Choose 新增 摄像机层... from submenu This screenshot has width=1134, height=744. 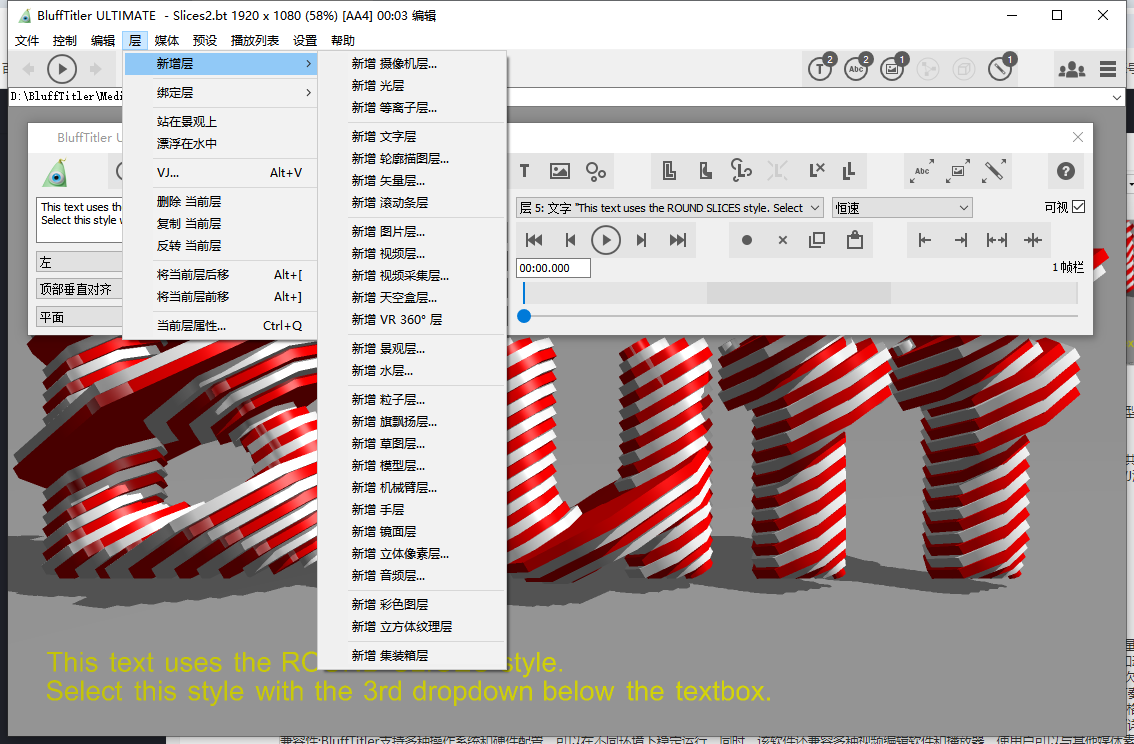pyautogui.click(x=412, y=64)
